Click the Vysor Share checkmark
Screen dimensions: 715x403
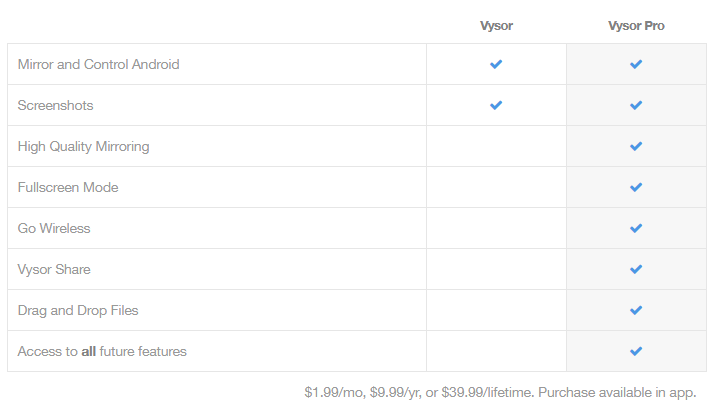tap(636, 269)
